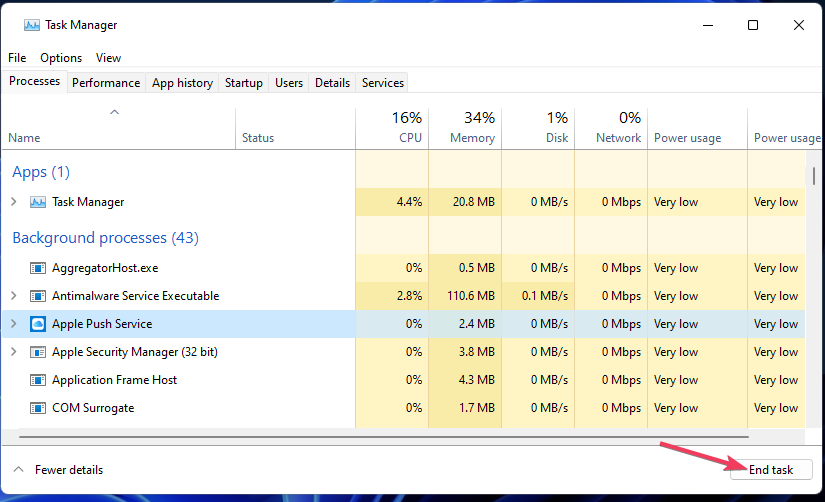Click the Application Frame Host icon
This screenshot has height=502, width=825.
pyautogui.click(x=37, y=380)
